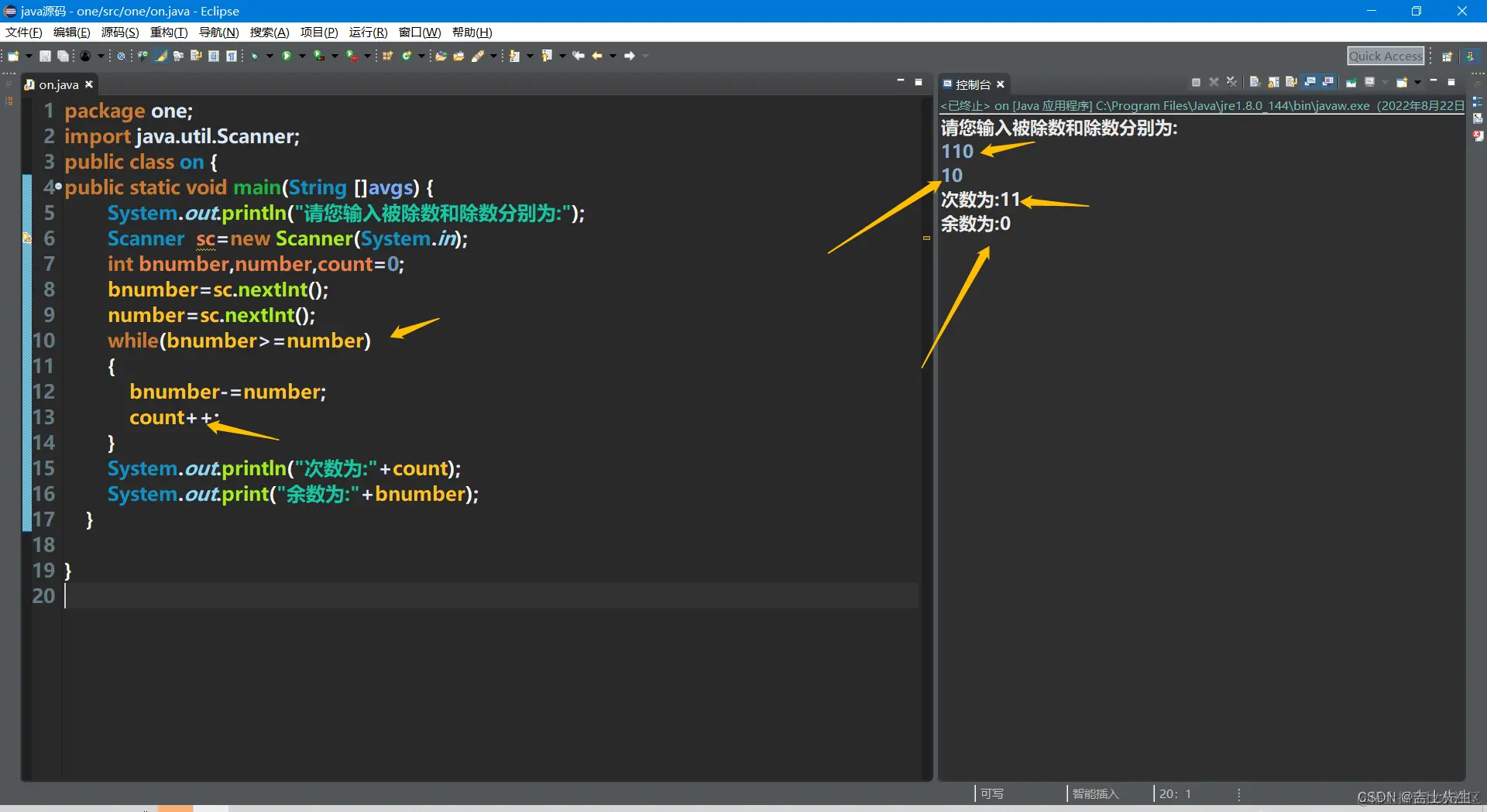Viewport: 1487px width, 812px height.
Task: Close the 控制台 console view
Action: tap(1001, 84)
